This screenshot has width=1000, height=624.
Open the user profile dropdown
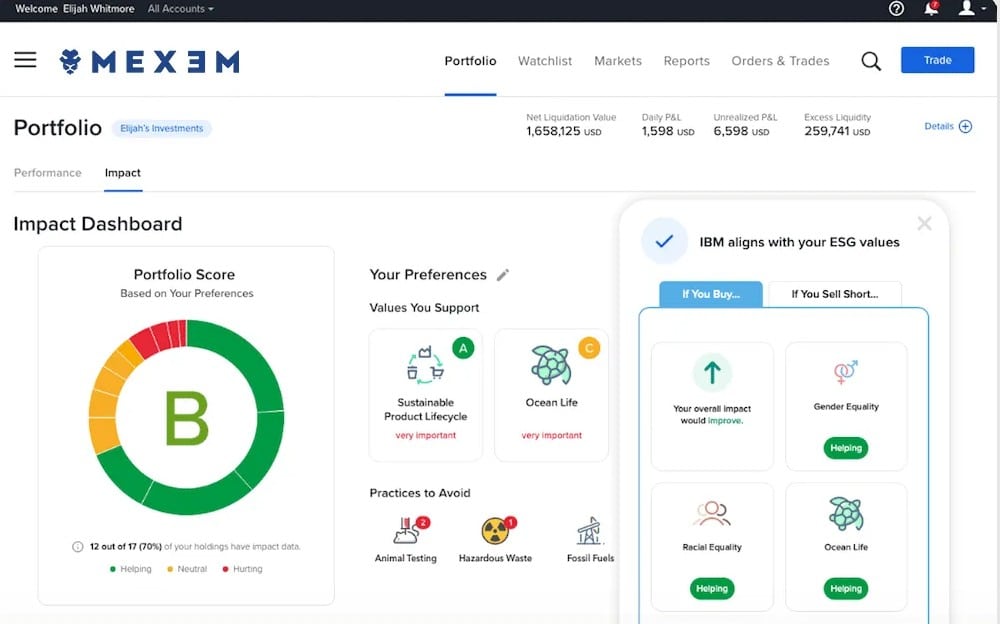click(x=968, y=9)
